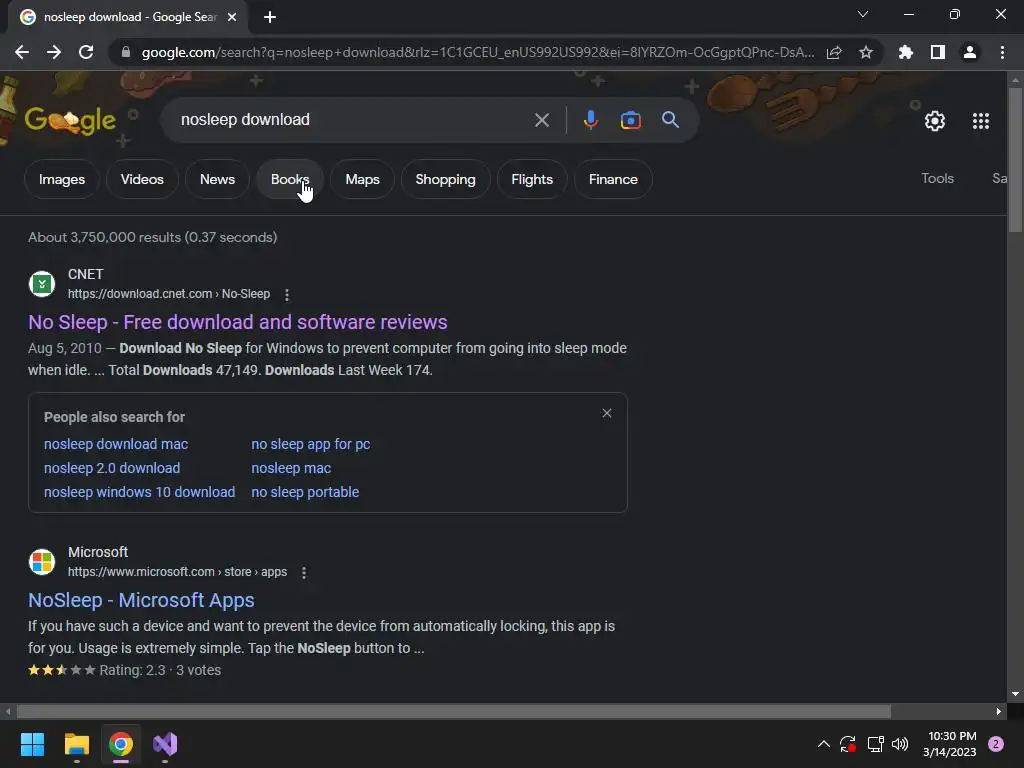Open Windows Start menu
The height and width of the screenshot is (768, 1024).
(32, 744)
